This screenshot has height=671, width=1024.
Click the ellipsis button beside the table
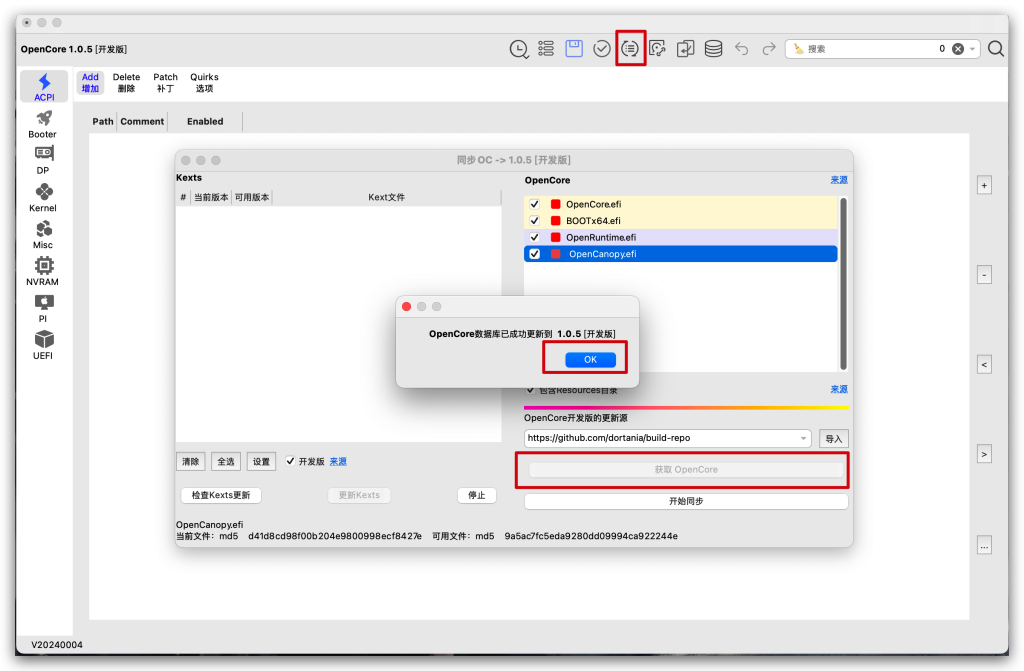click(x=984, y=545)
